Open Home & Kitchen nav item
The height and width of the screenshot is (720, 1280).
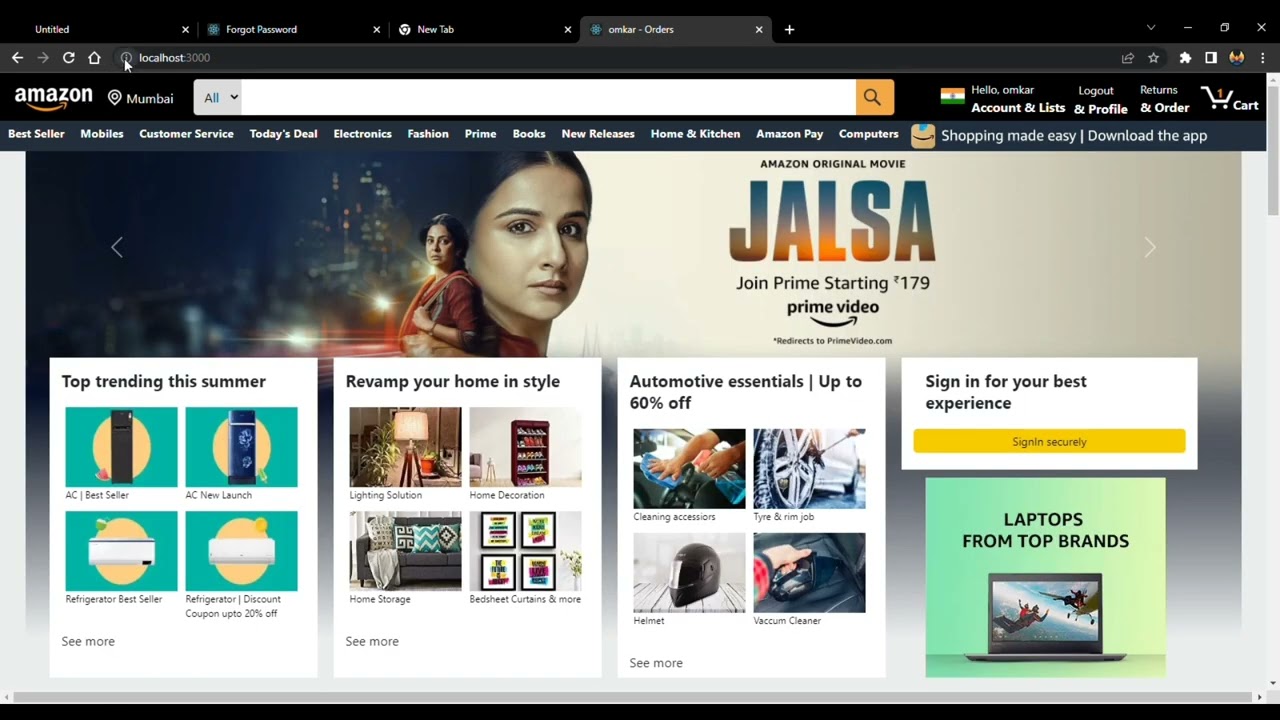coord(695,134)
